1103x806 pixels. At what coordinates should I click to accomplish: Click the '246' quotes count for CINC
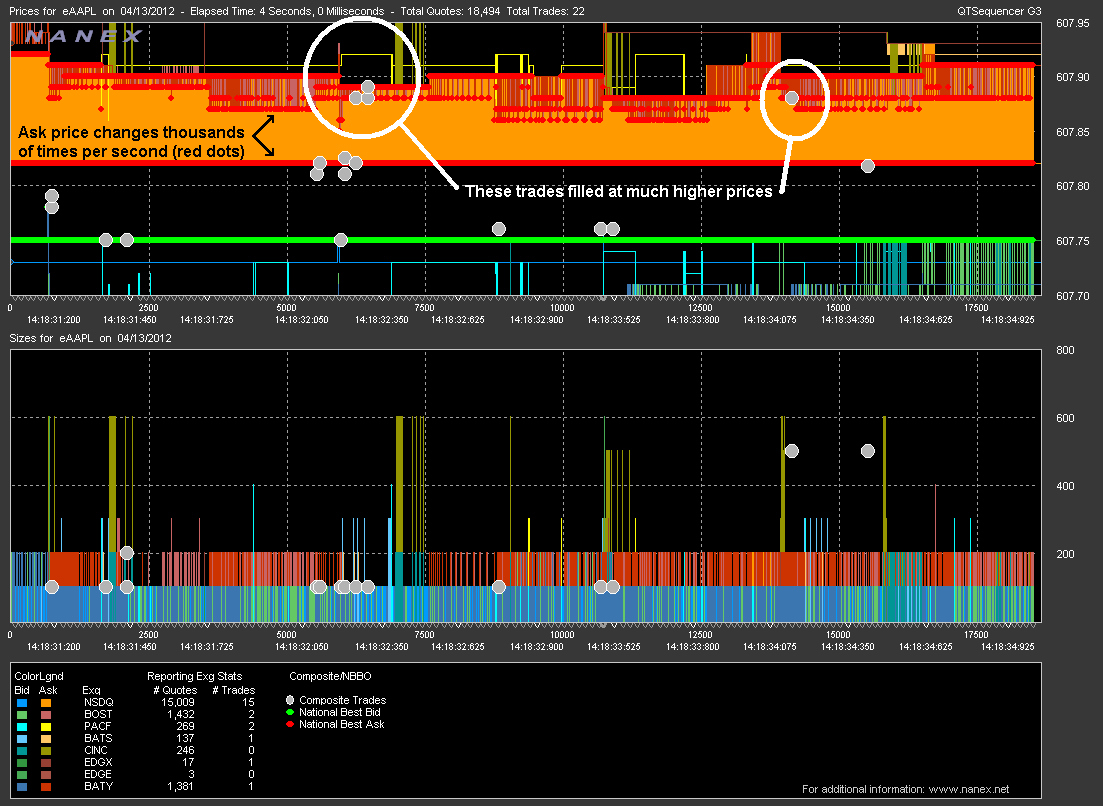(x=185, y=750)
